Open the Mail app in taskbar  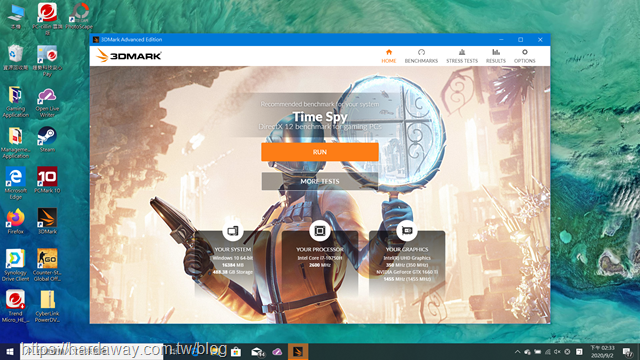257,351
